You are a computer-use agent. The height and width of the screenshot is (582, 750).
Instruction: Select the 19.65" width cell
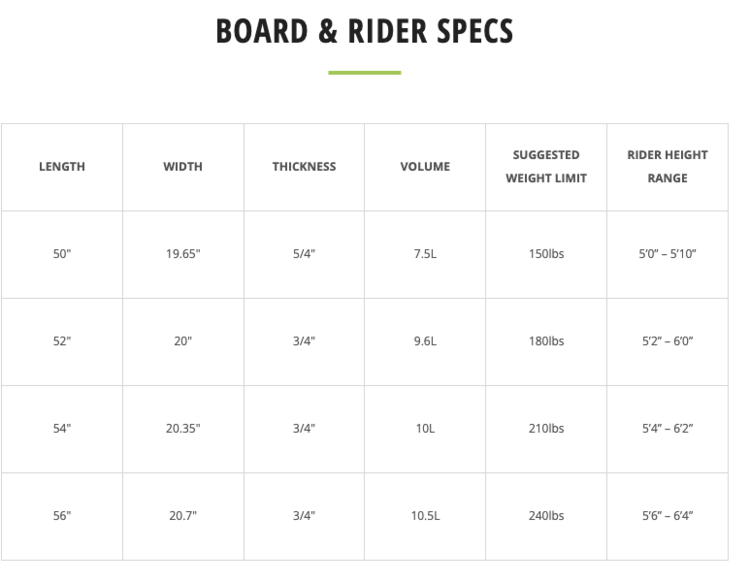coord(183,254)
